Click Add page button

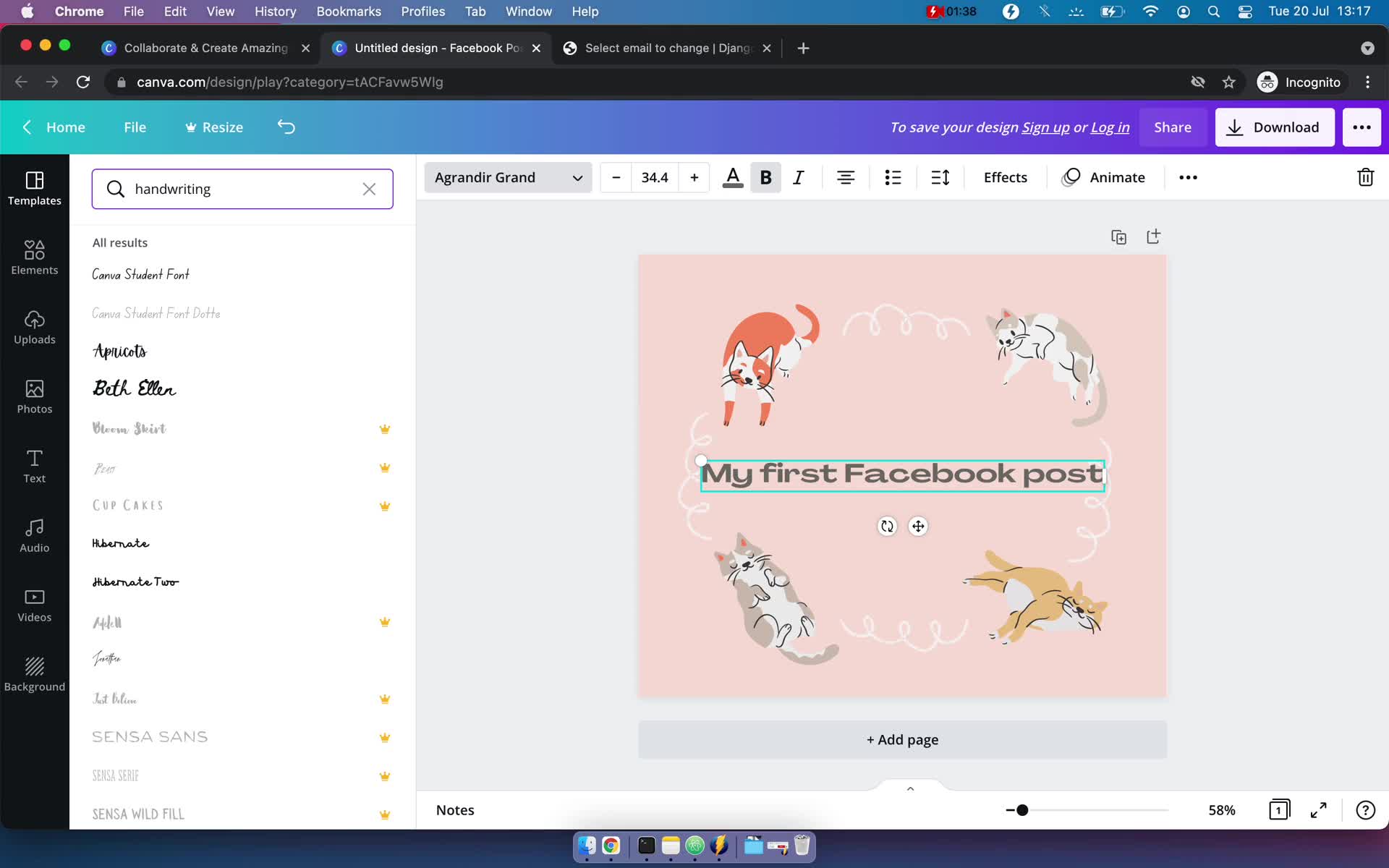pyautogui.click(x=902, y=739)
